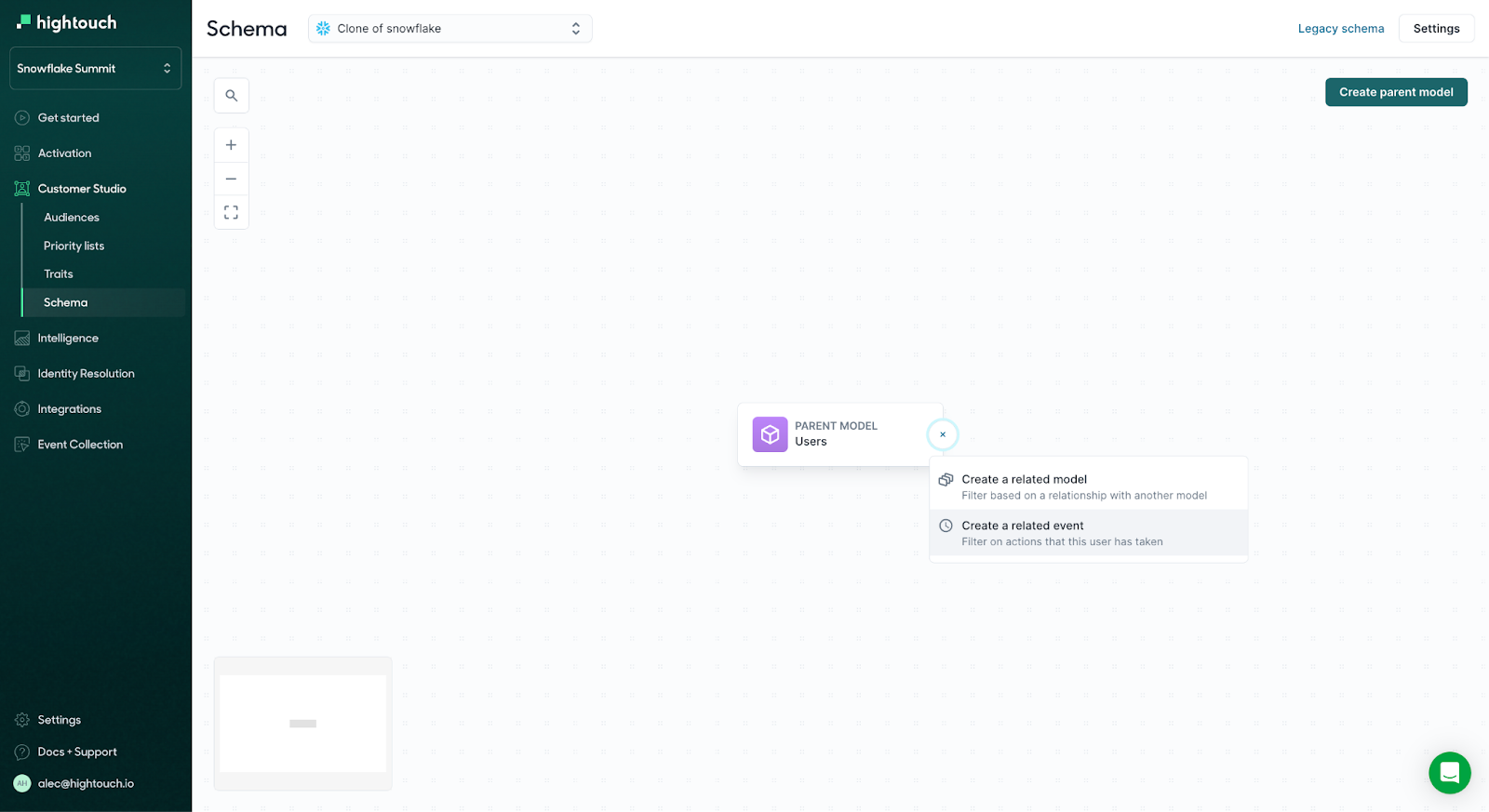Click the top-right Settings button

pos(1436,29)
